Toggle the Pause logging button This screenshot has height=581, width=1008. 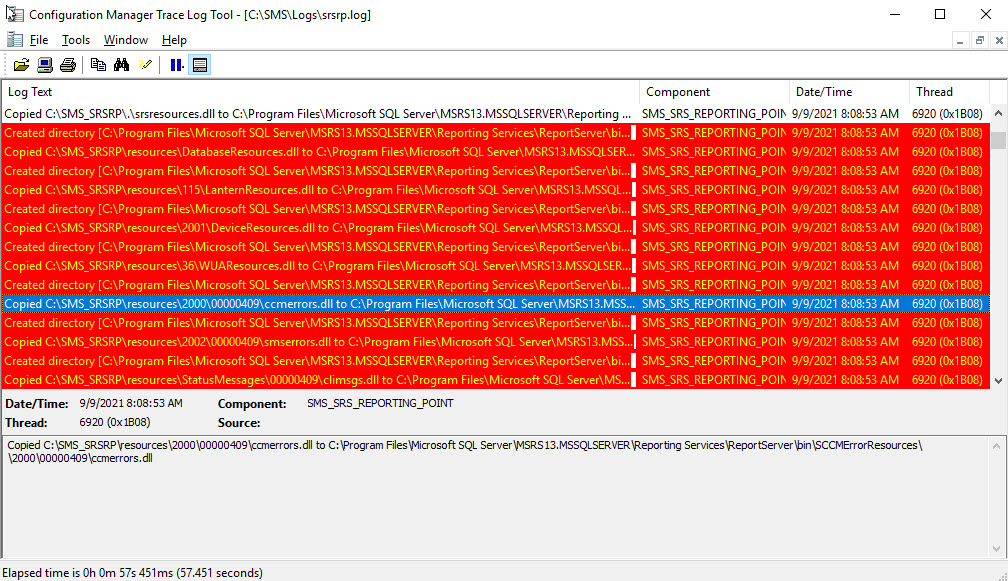click(176, 65)
